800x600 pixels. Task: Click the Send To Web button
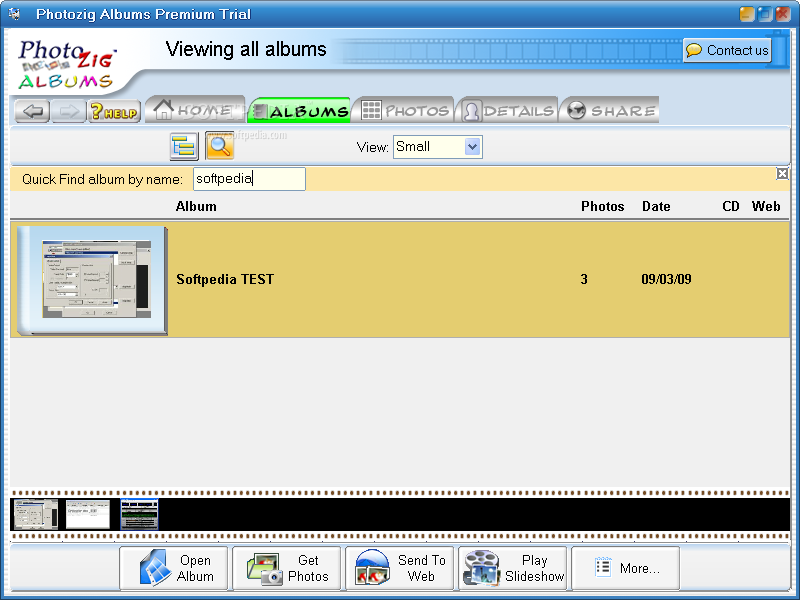(x=399, y=568)
